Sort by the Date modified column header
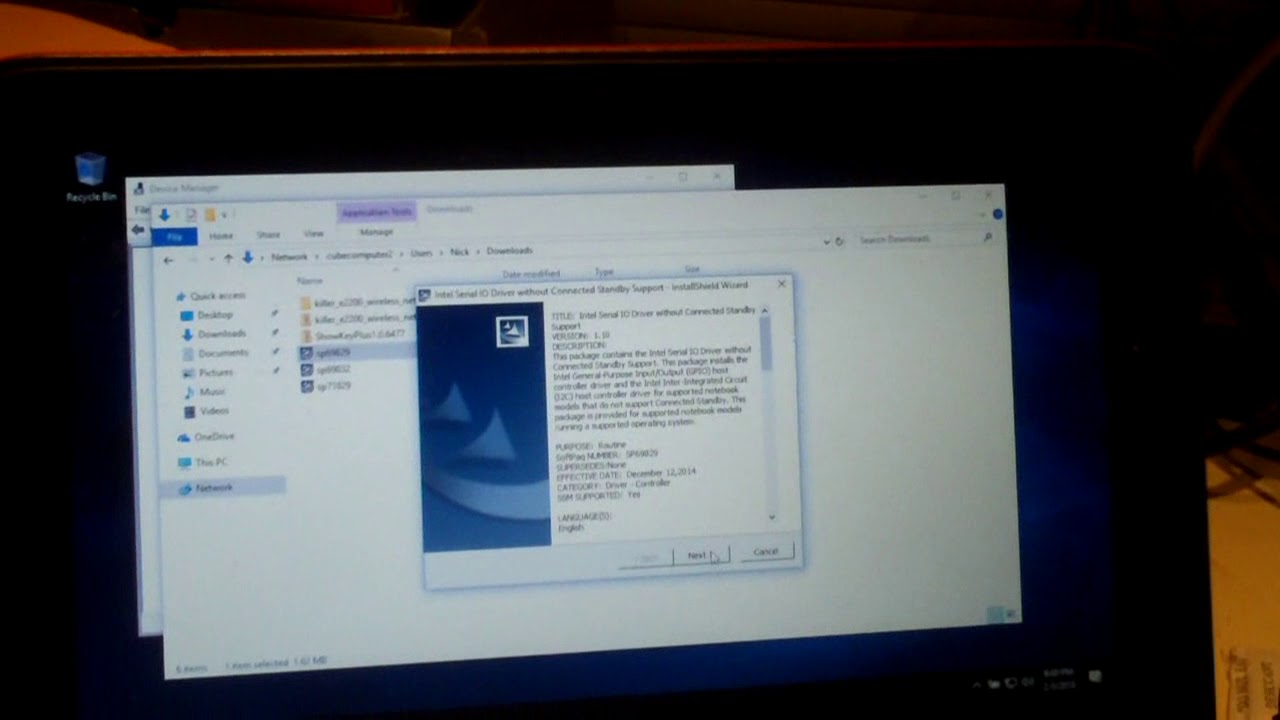Image resolution: width=1280 pixels, height=720 pixels. tap(531, 274)
